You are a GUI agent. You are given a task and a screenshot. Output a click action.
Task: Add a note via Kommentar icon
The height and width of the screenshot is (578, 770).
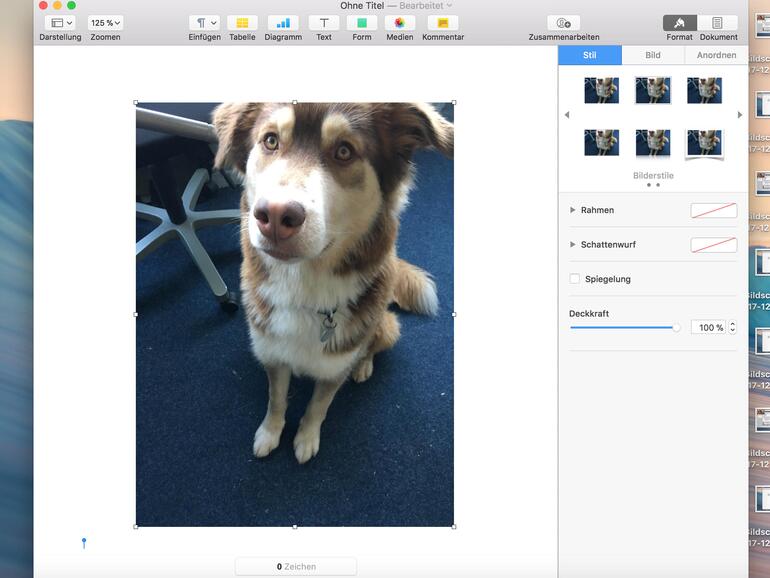click(443, 23)
